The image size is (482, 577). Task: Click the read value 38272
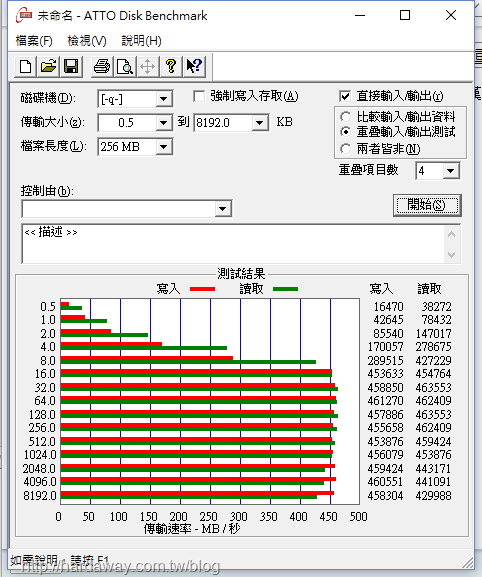tap(436, 307)
